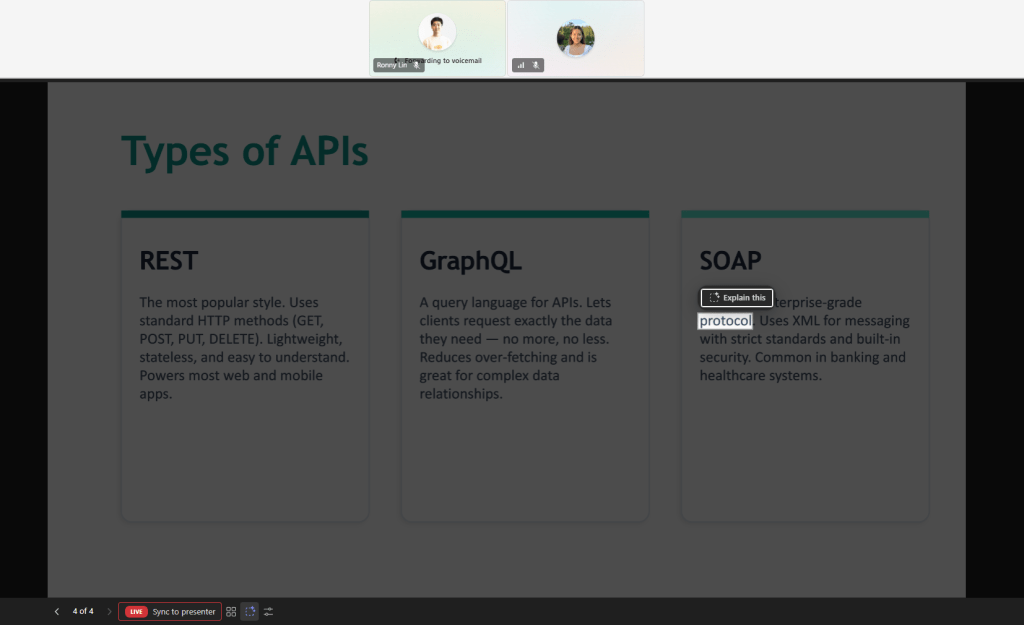Select the 4 of 4 slide counter
This screenshot has height=625, width=1024.
pyautogui.click(x=83, y=611)
